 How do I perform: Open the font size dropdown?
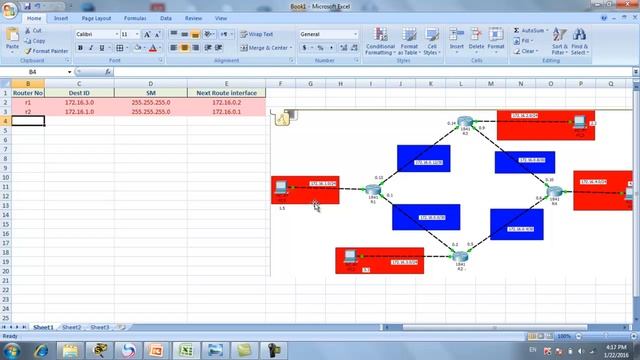click(x=137, y=34)
